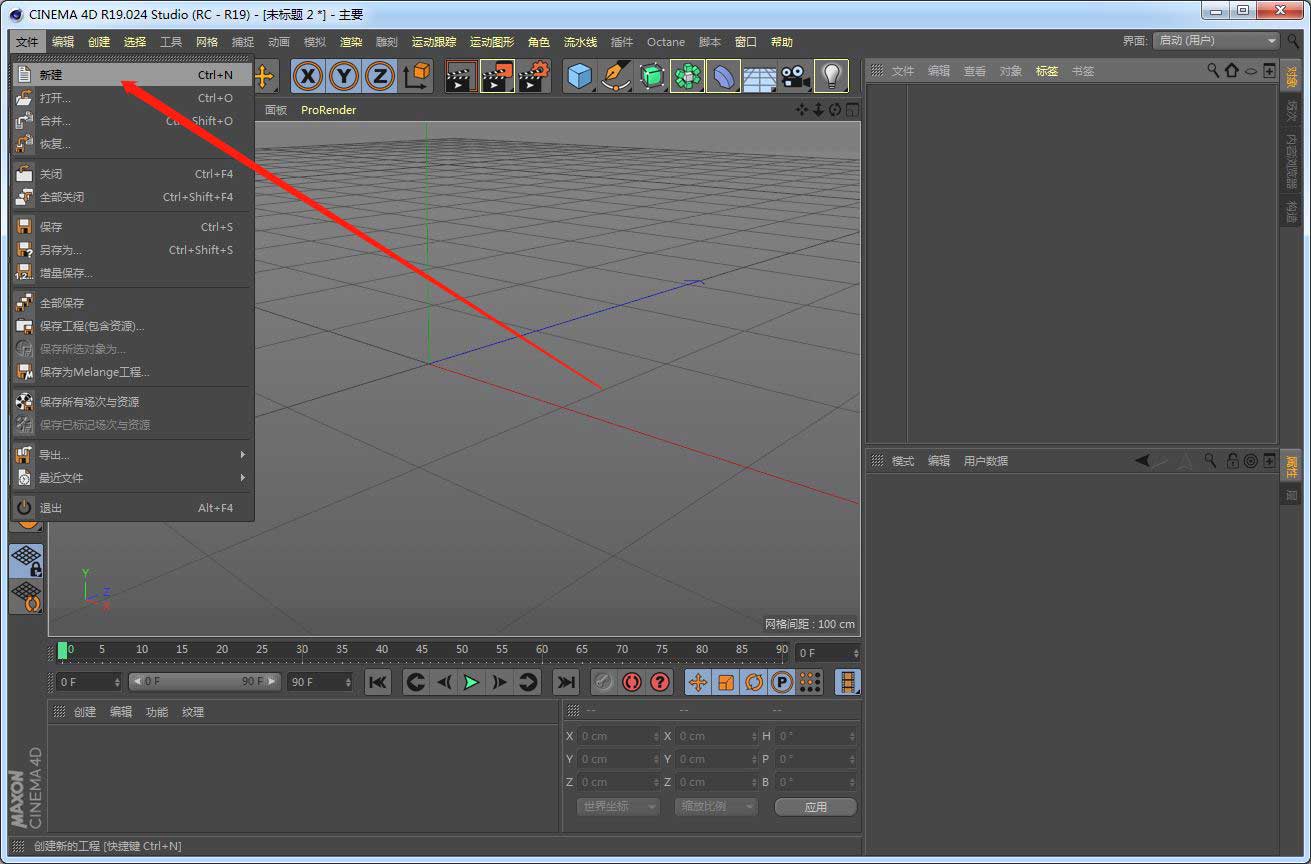Image resolution: width=1311 pixels, height=864 pixels.
Task: Open the 世界坐标 coordinate dropdown
Action: tap(617, 807)
